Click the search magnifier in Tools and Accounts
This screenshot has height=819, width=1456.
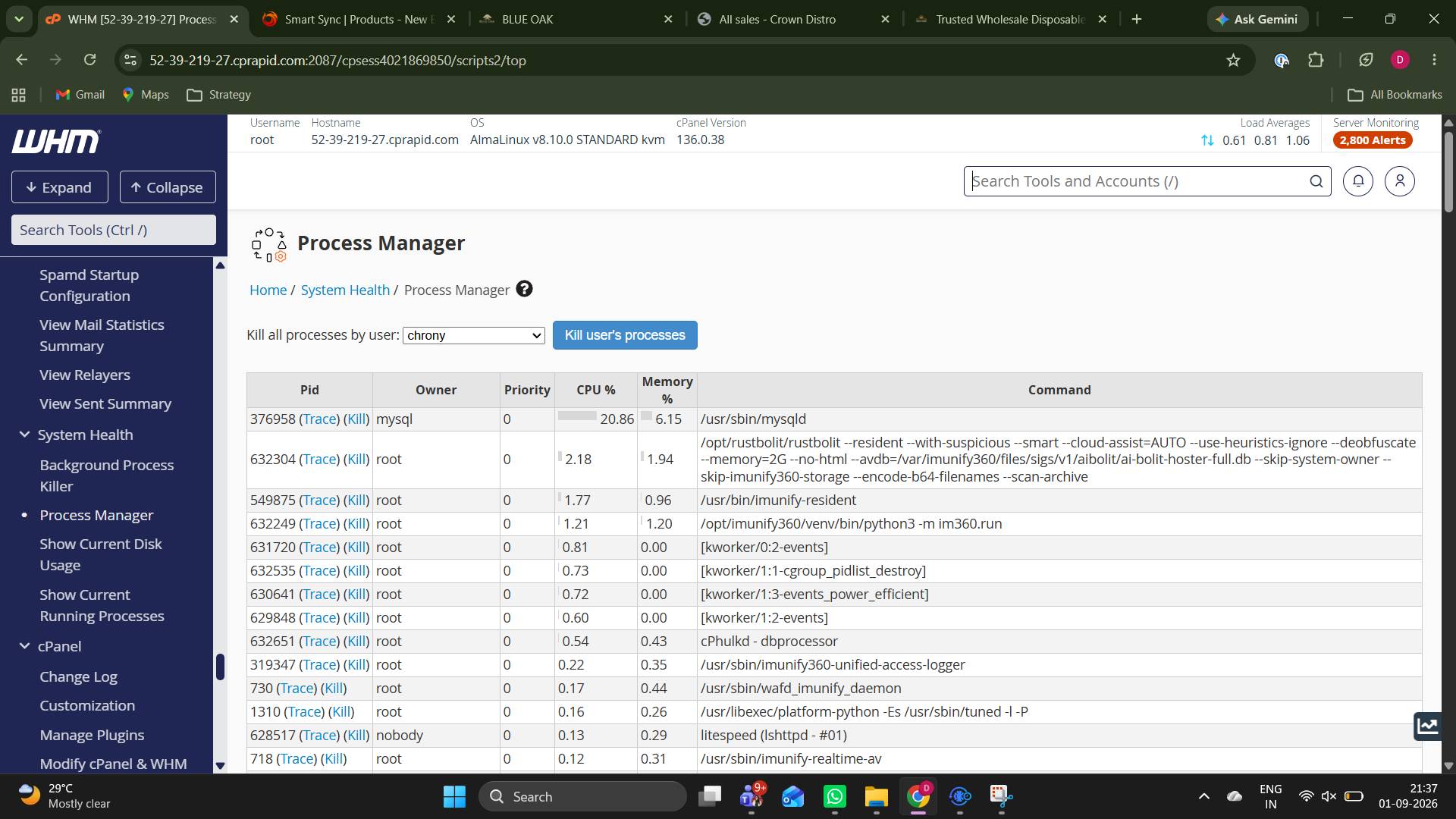[x=1316, y=181]
